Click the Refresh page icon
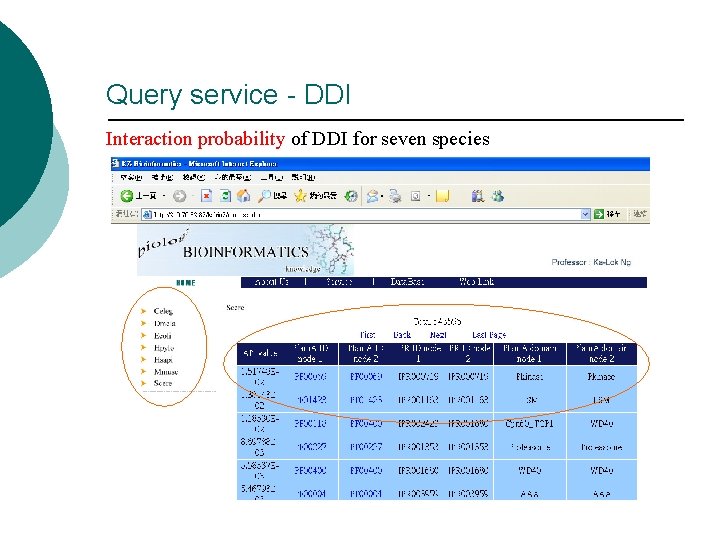The image size is (720, 540). 225,196
